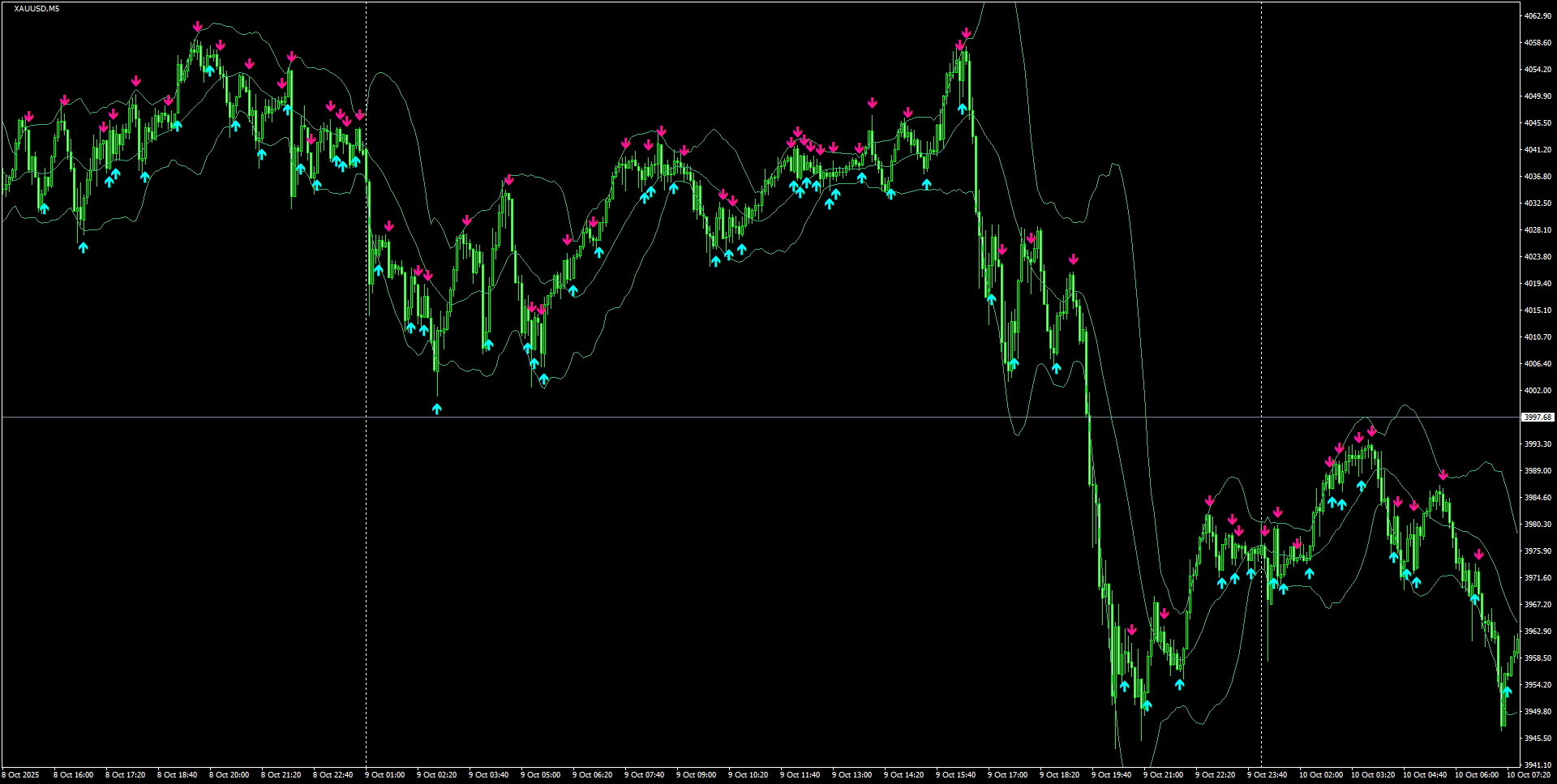Click the price label 3971.60
Image resolution: width=1557 pixels, height=784 pixels.
(x=1538, y=578)
